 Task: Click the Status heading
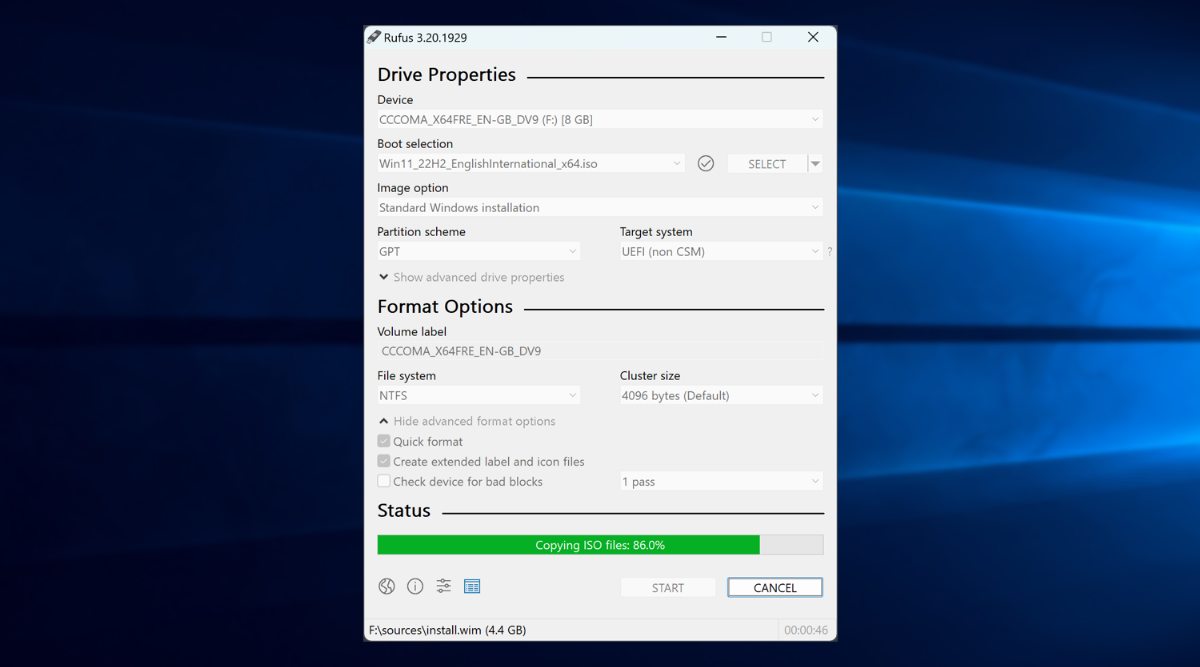coord(404,510)
